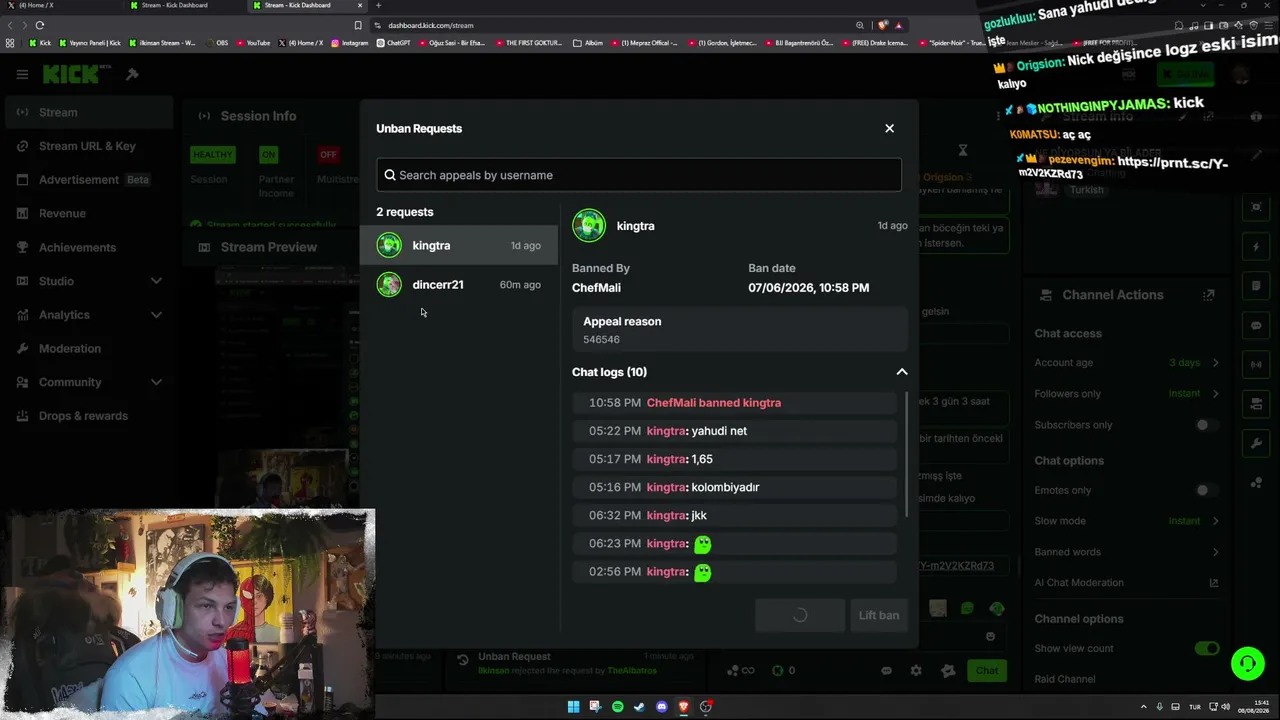
Task: Click the wrench tools icon in right rail
Action: click(x=1256, y=443)
